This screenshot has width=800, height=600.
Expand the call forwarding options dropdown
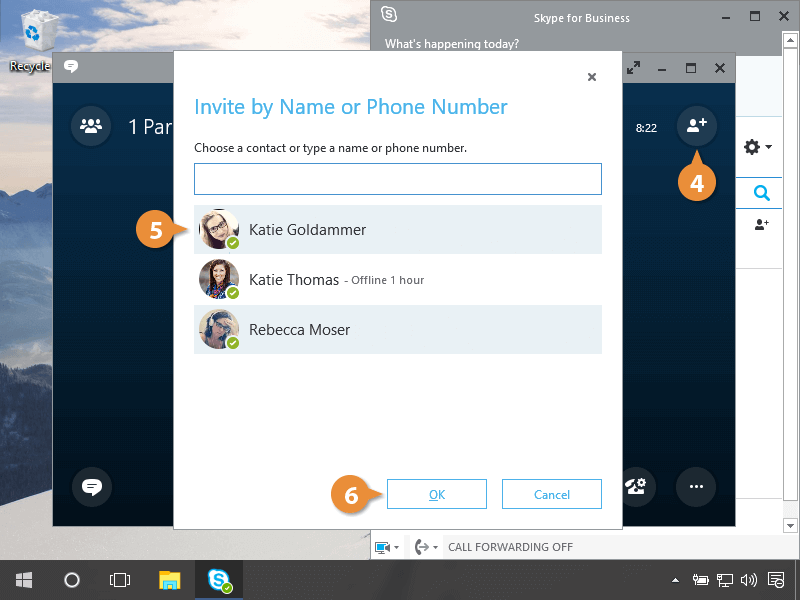point(427,547)
